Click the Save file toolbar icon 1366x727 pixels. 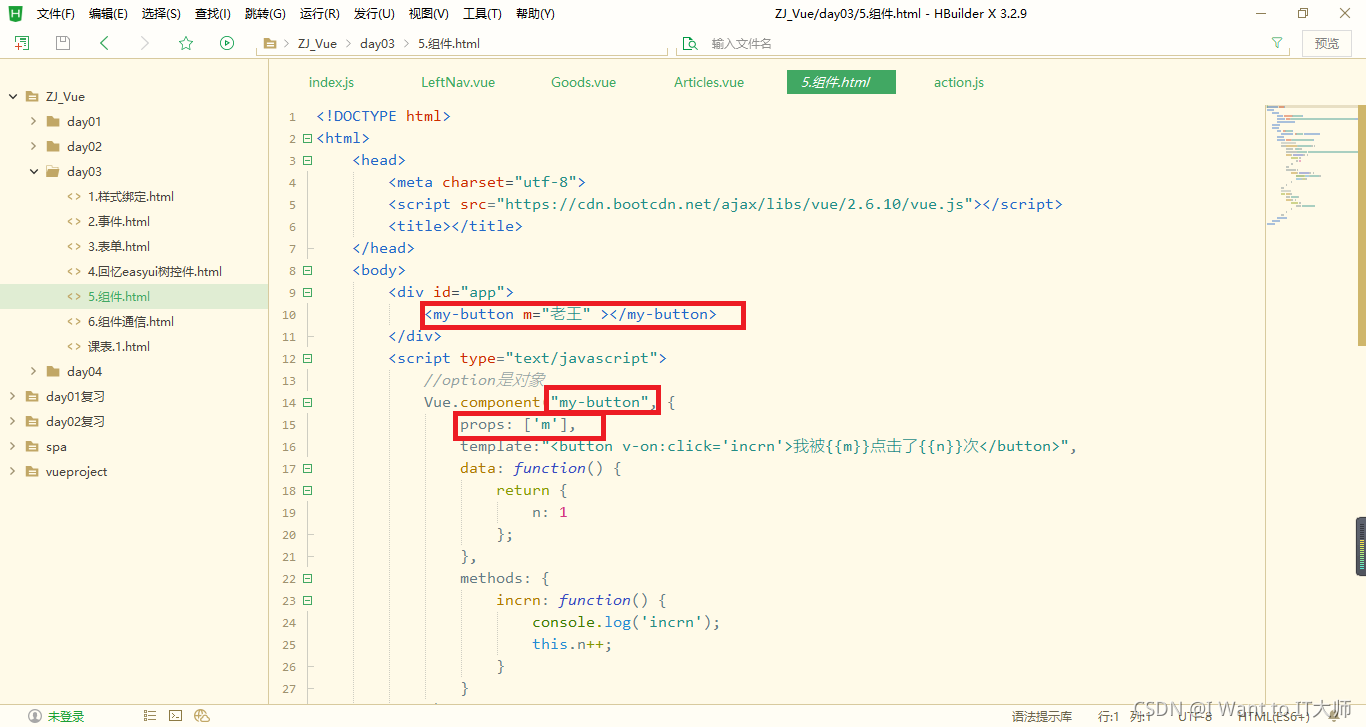point(63,43)
